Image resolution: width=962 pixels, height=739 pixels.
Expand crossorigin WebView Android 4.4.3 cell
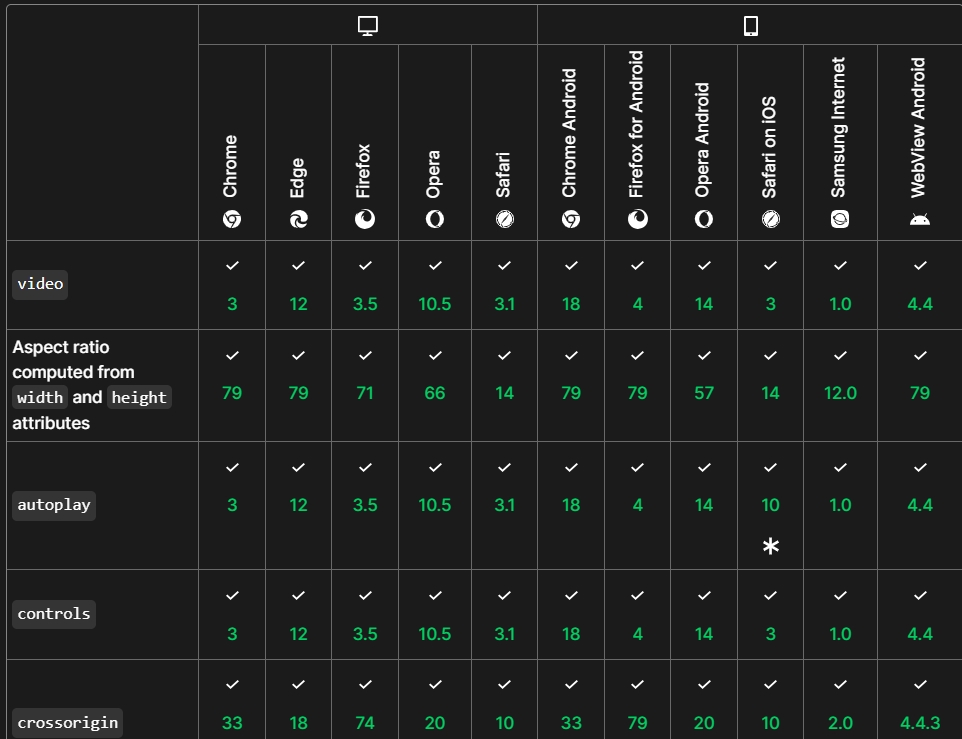[x=920, y=705]
